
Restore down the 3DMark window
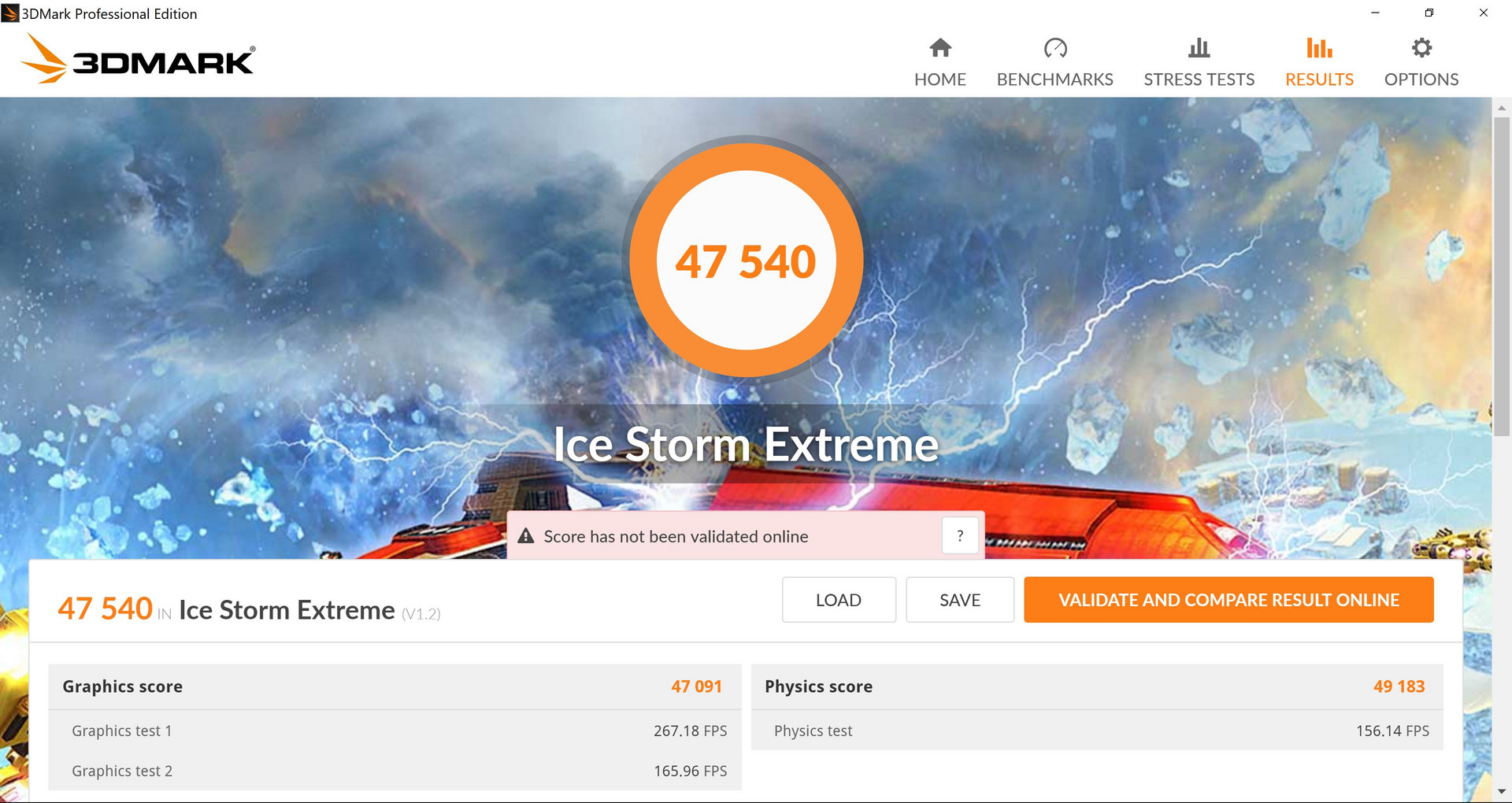pyautogui.click(x=1429, y=13)
